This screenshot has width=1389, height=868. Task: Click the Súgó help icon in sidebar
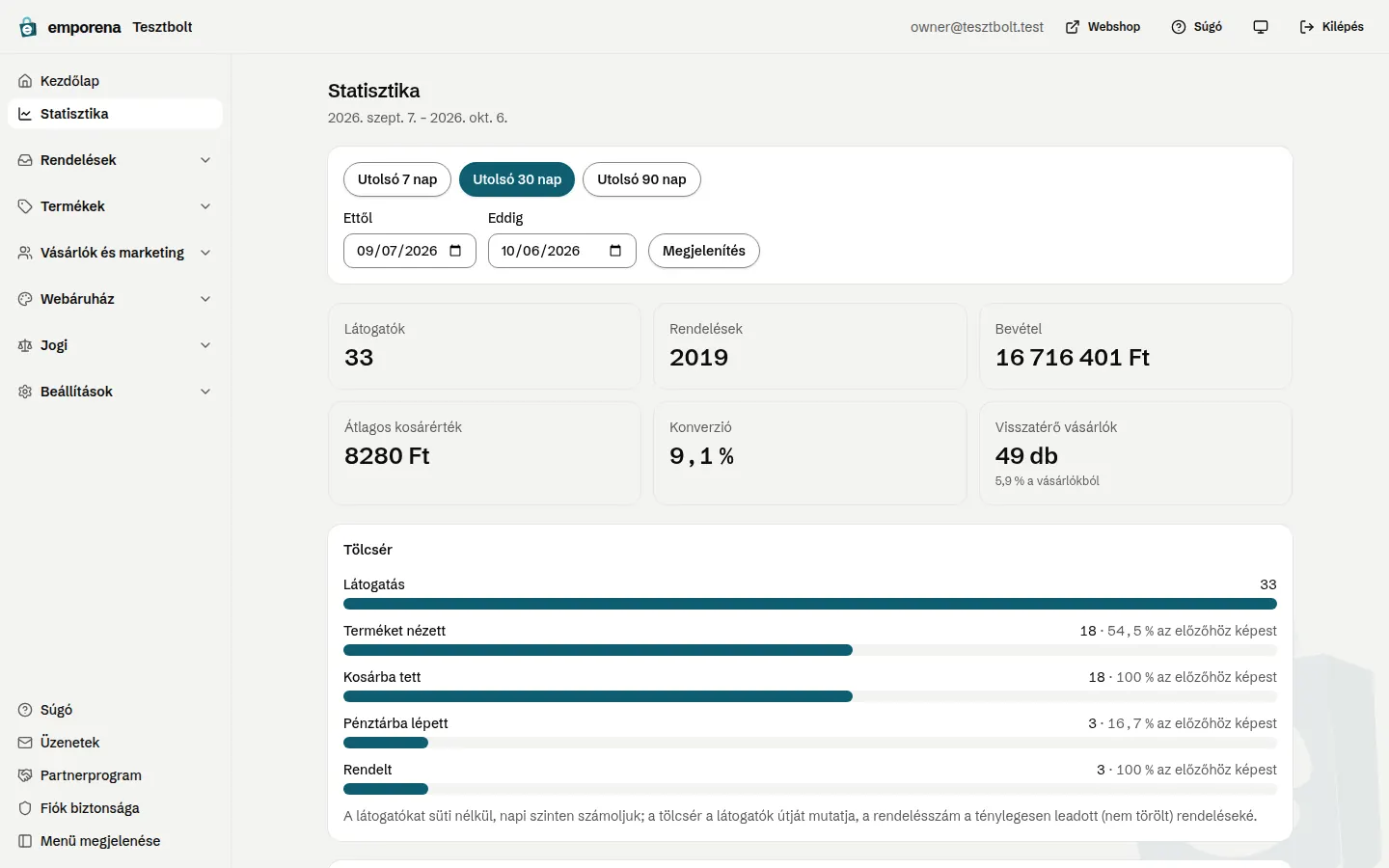pos(25,710)
